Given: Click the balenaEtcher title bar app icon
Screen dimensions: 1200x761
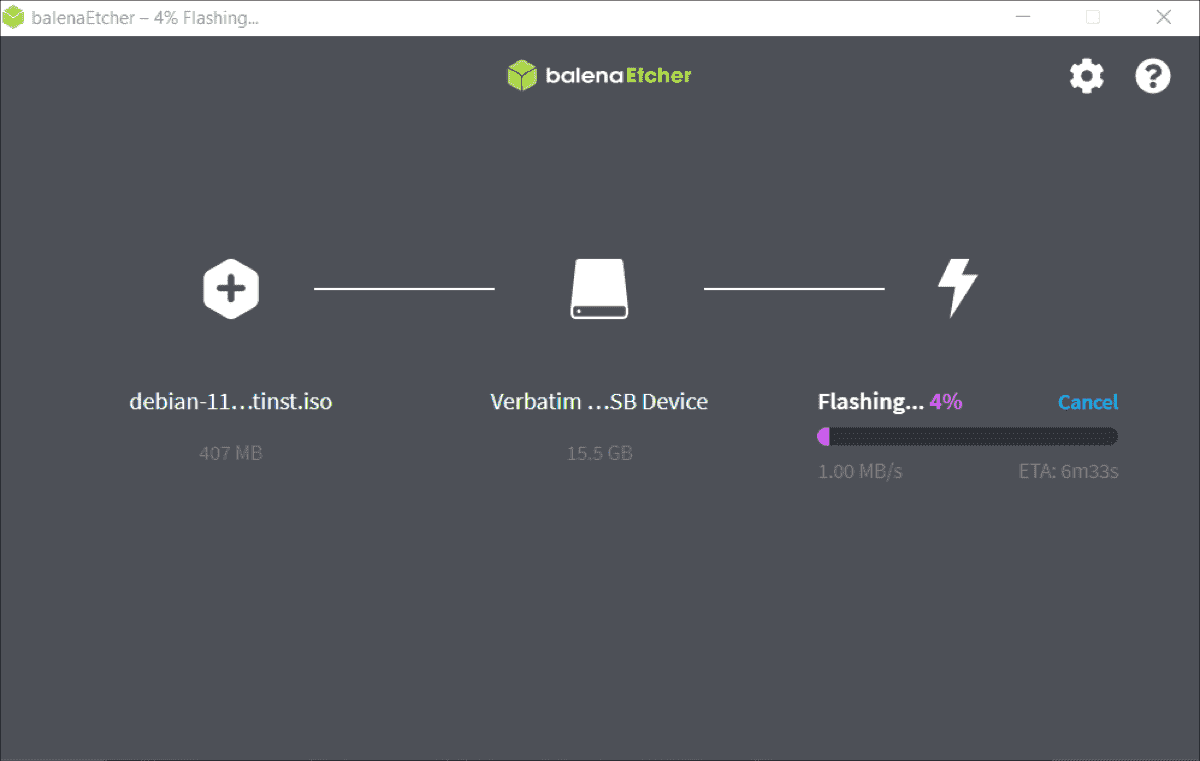Looking at the screenshot, I should coord(14,18).
